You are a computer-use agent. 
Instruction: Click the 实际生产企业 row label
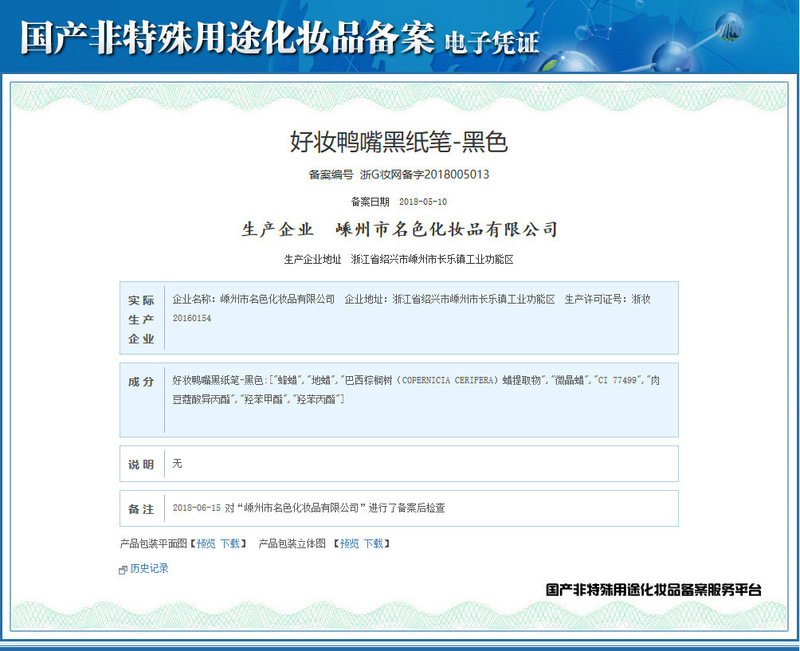(141, 319)
